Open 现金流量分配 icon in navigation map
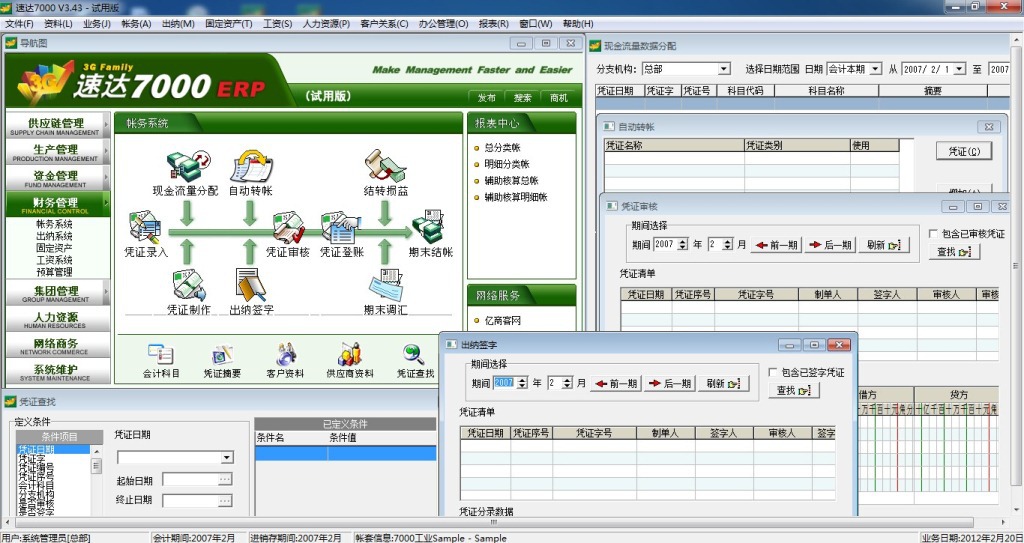This screenshot has width=1024, height=543. [x=188, y=167]
